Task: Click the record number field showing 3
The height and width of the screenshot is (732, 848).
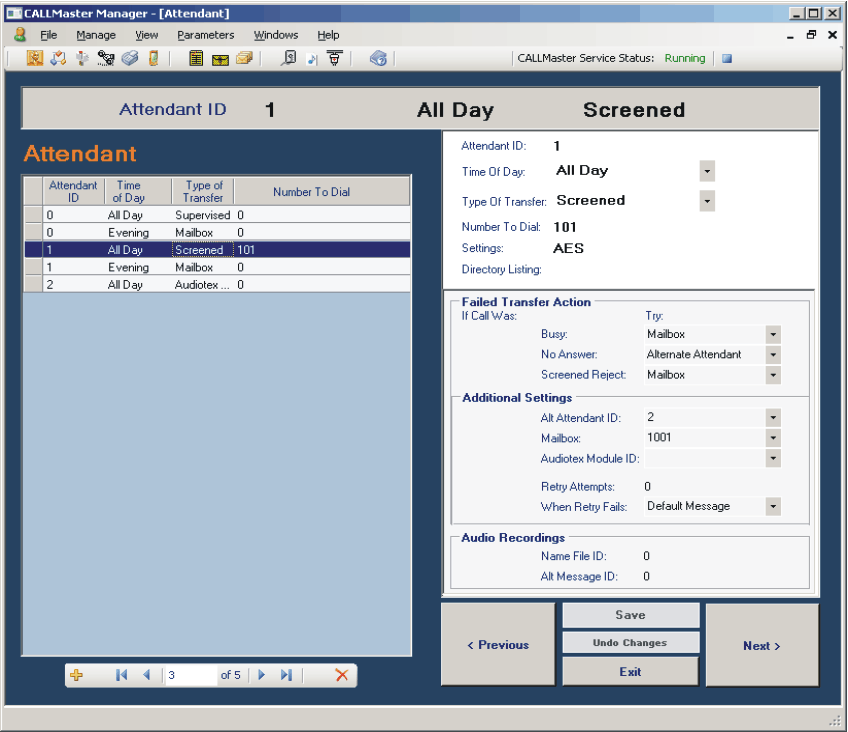Action: click(x=189, y=675)
